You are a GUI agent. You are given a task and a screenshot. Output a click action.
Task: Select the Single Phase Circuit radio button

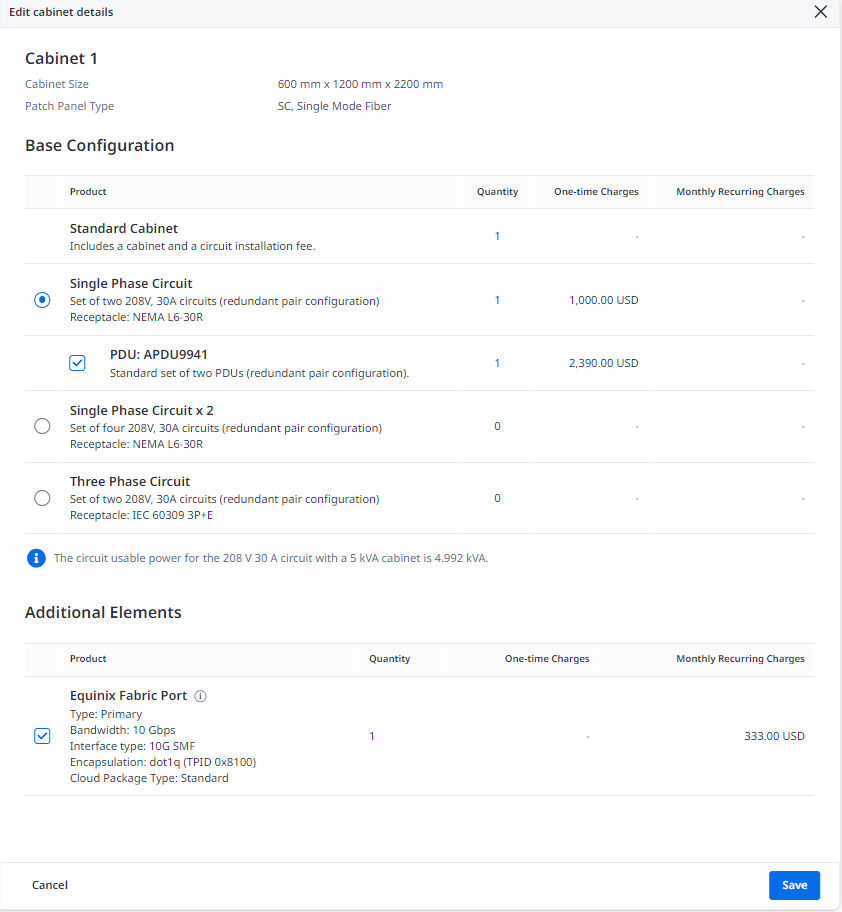point(42,300)
